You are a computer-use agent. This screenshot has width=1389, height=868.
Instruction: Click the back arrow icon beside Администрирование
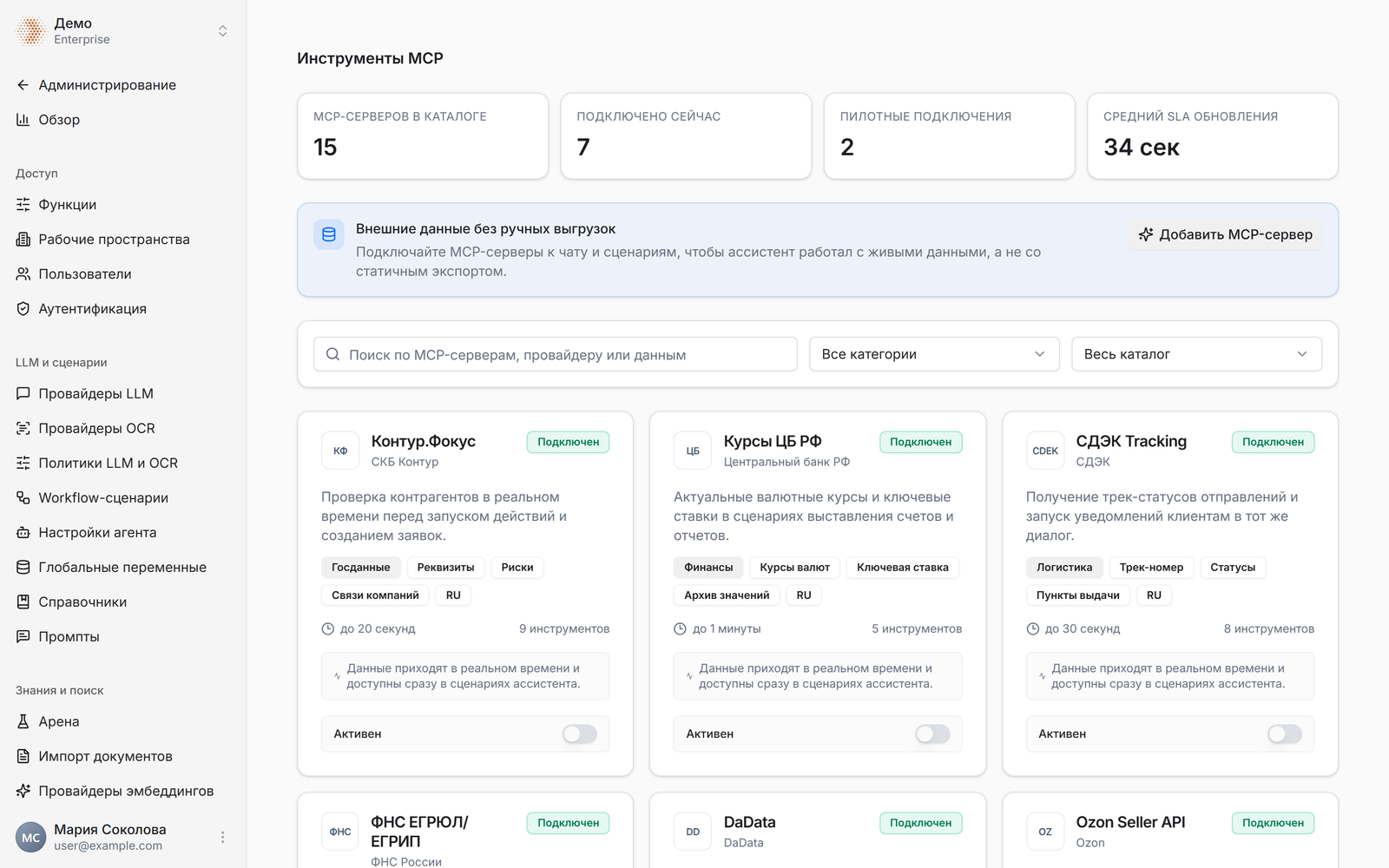point(23,85)
